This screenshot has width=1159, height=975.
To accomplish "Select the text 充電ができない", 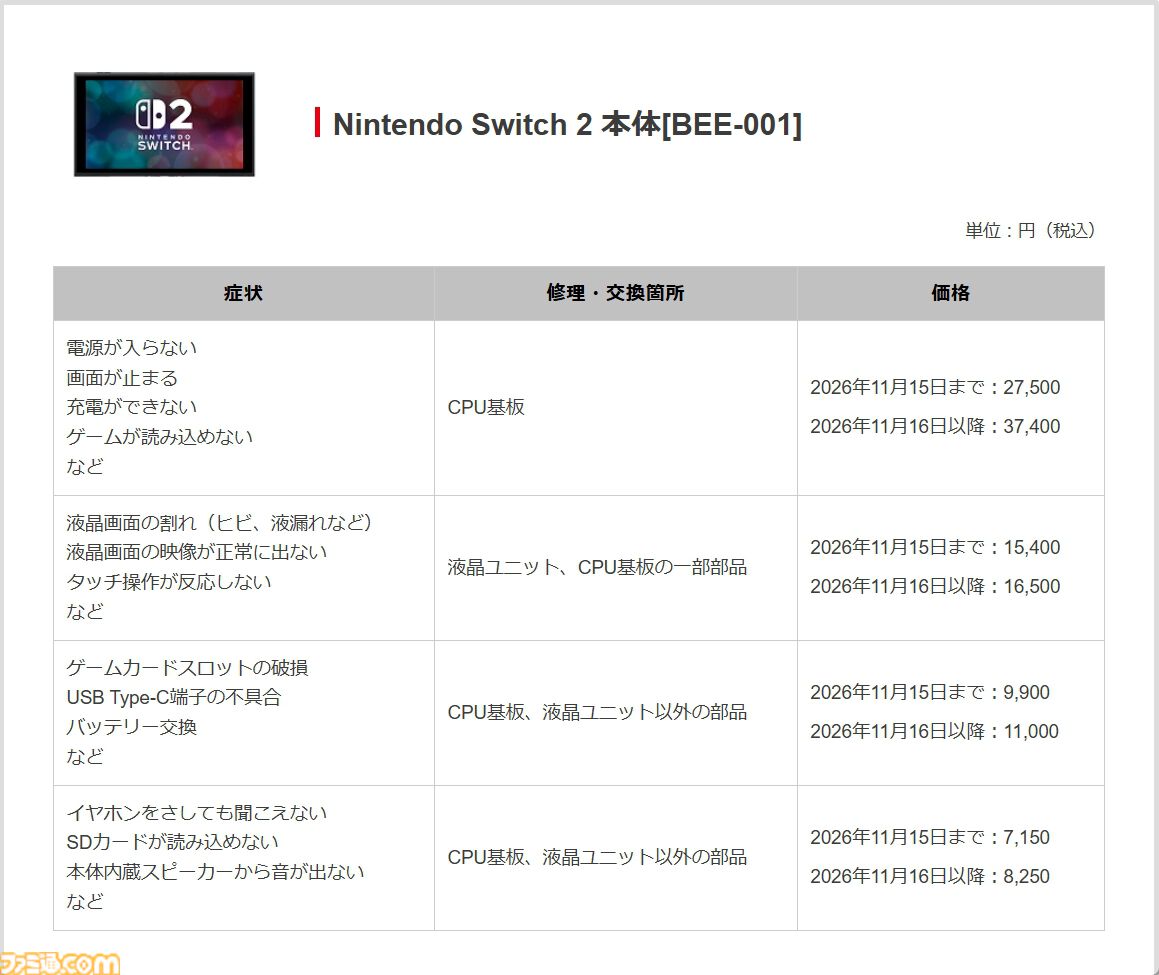I will click(x=132, y=407).
